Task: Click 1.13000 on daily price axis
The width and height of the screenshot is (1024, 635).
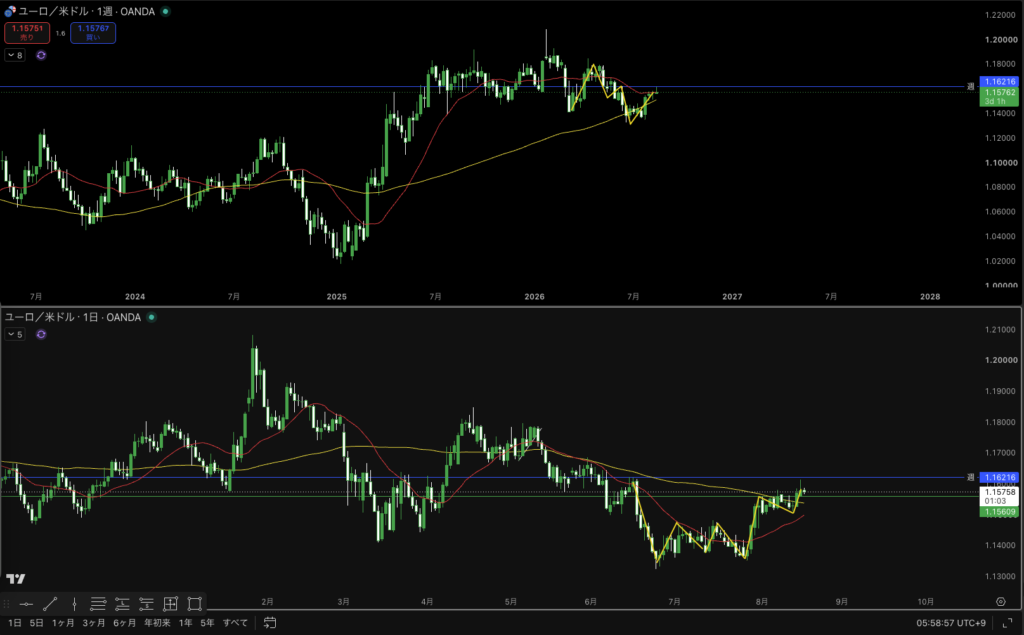Action: tap(1001, 577)
